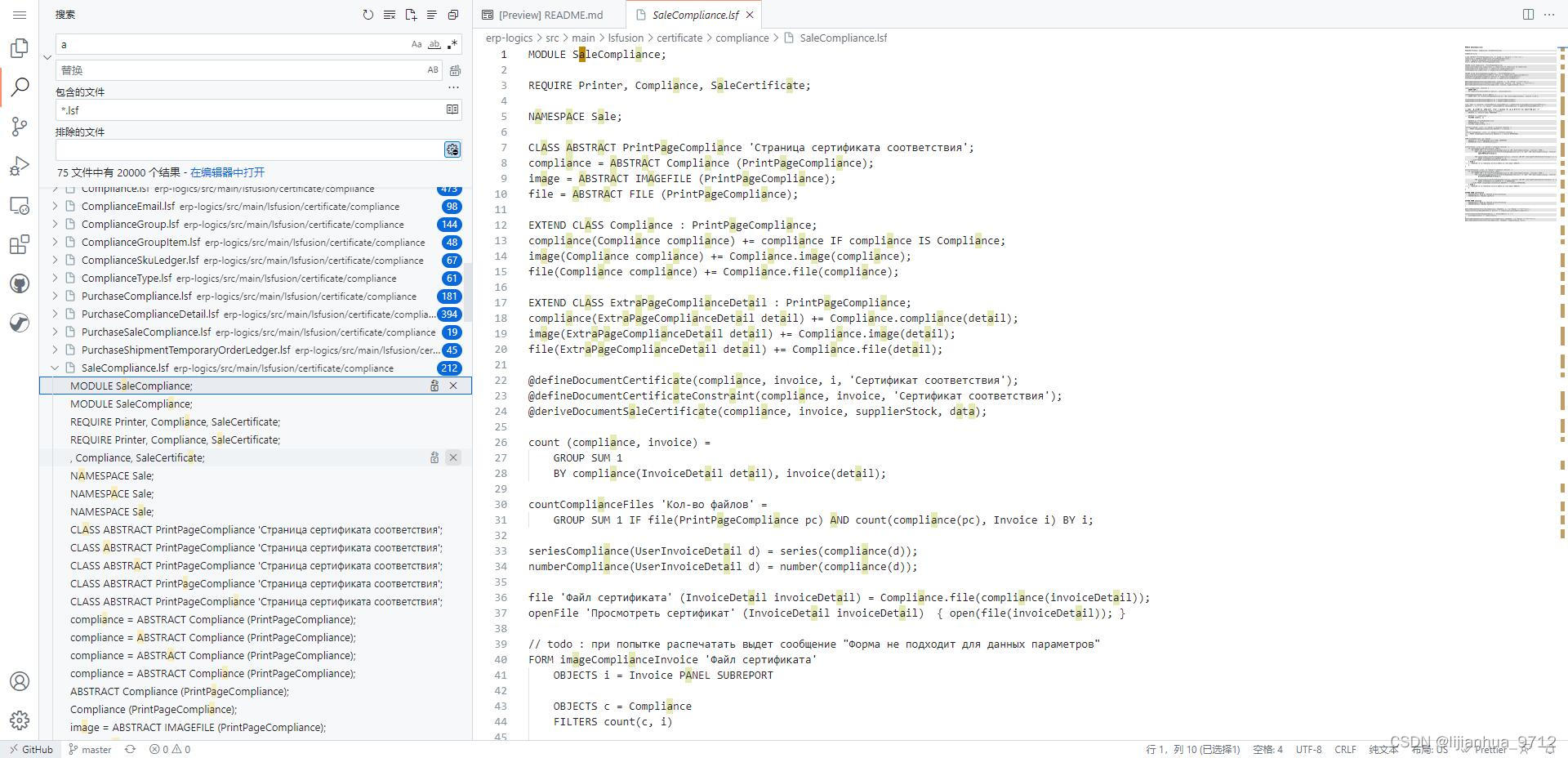This screenshot has height=758, width=1568.
Task: Switch to the [Preview] README.md tab
Action: click(549, 14)
